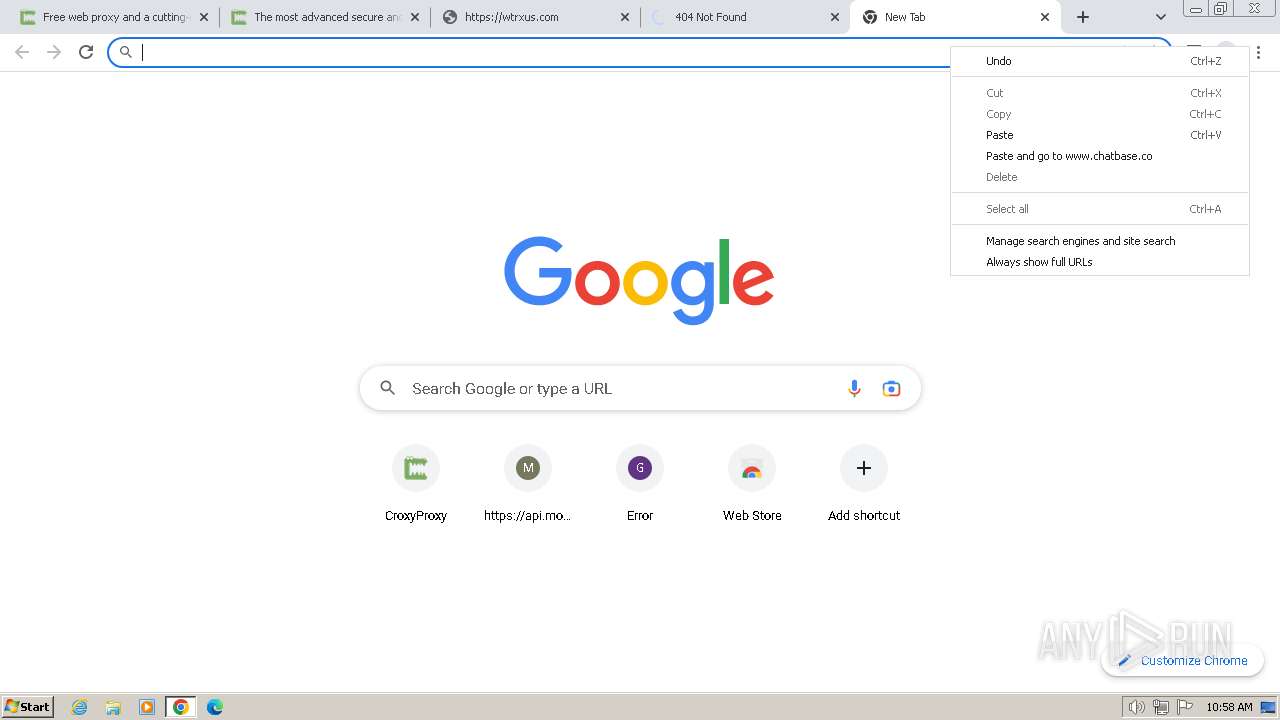Switch to The most advanced secure tab
The image size is (1280, 720).
tap(325, 17)
